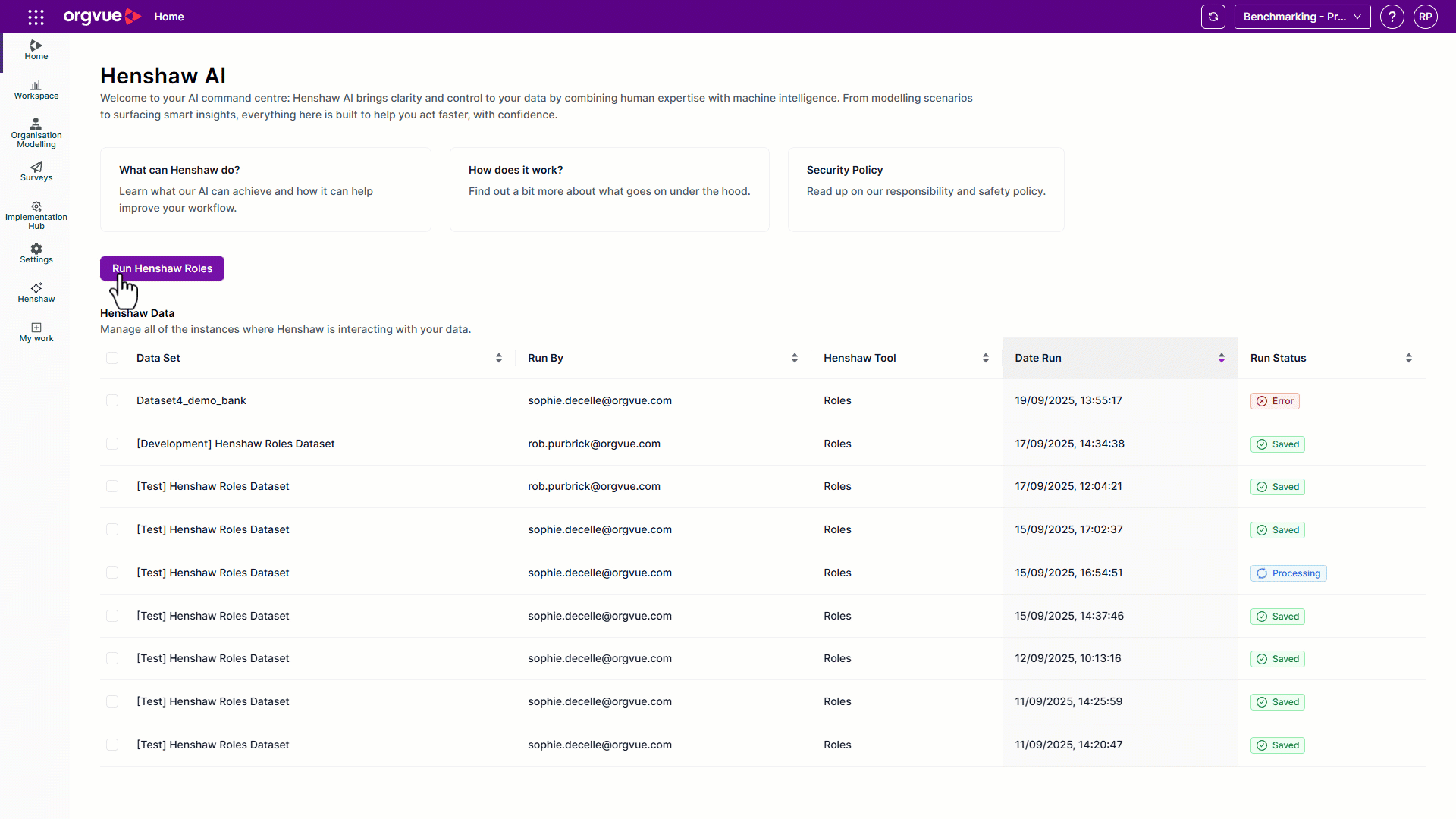Select checkbox of row dated 11/09/2025, 14:20:47
This screenshot has width=1456, height=819.
pyautogui.click(x=112, y=745)
